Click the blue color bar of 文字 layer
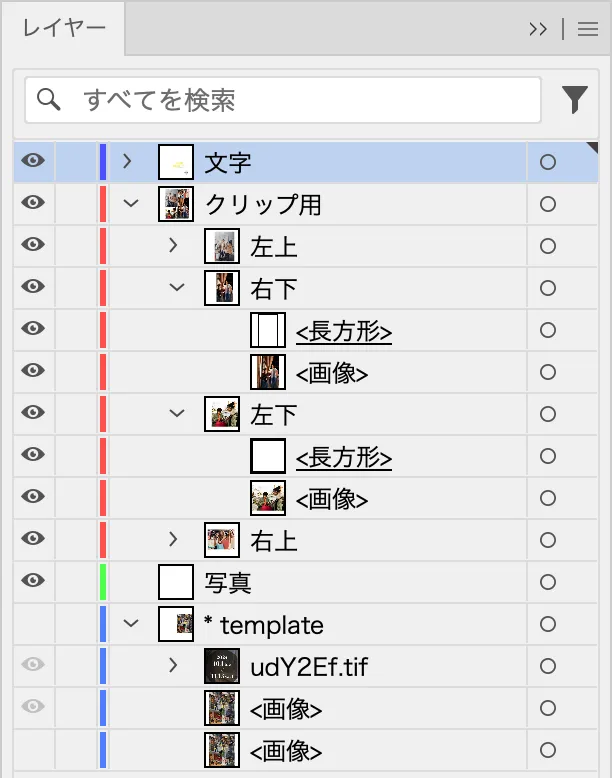Image resolution: width=612 pixels, height=778 pixels. [103, 162]
